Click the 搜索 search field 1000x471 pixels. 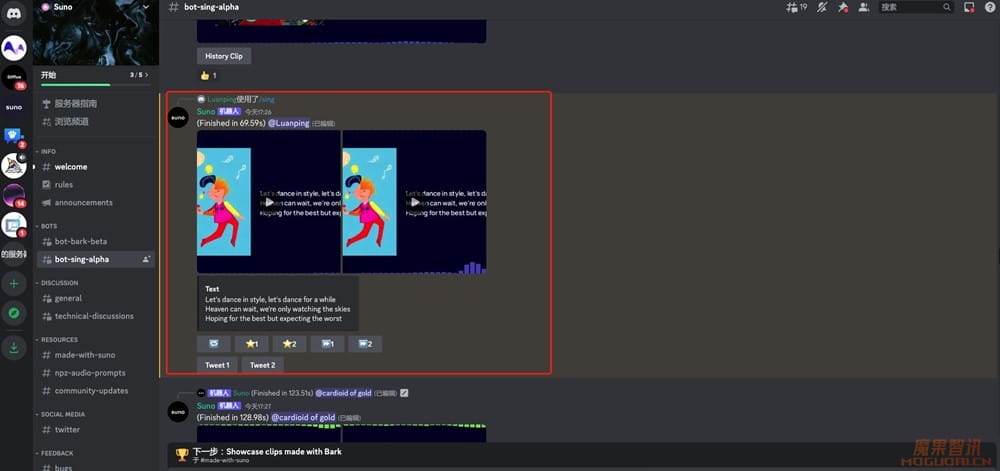click(916, 7)
